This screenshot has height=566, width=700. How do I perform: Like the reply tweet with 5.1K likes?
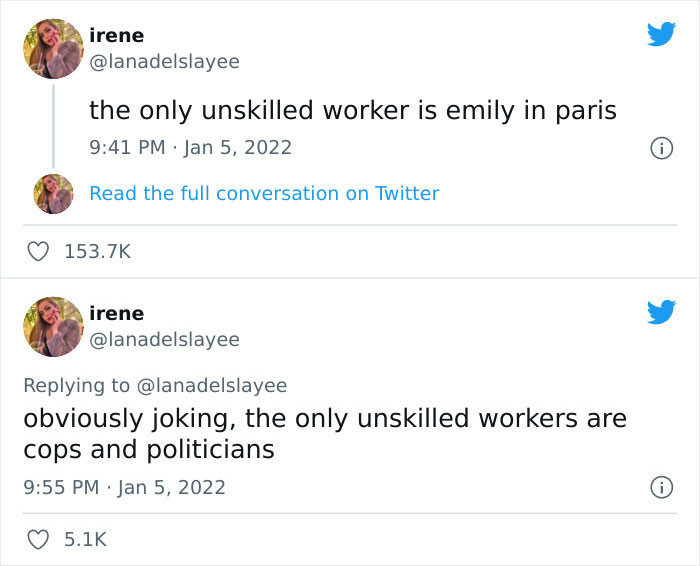point(38,539)
